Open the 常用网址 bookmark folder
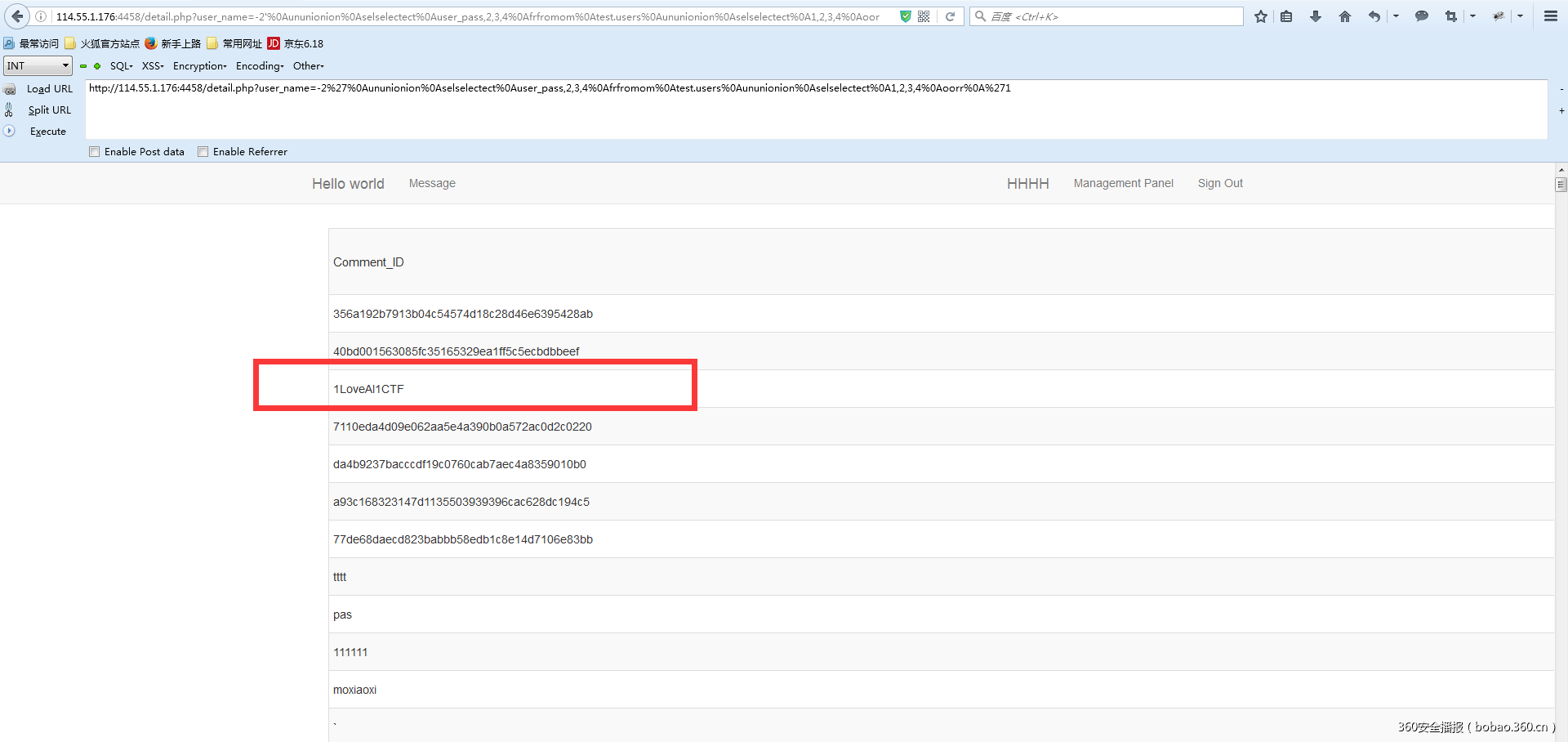This screenshot has height=742, width=1568. pos(235,44)
